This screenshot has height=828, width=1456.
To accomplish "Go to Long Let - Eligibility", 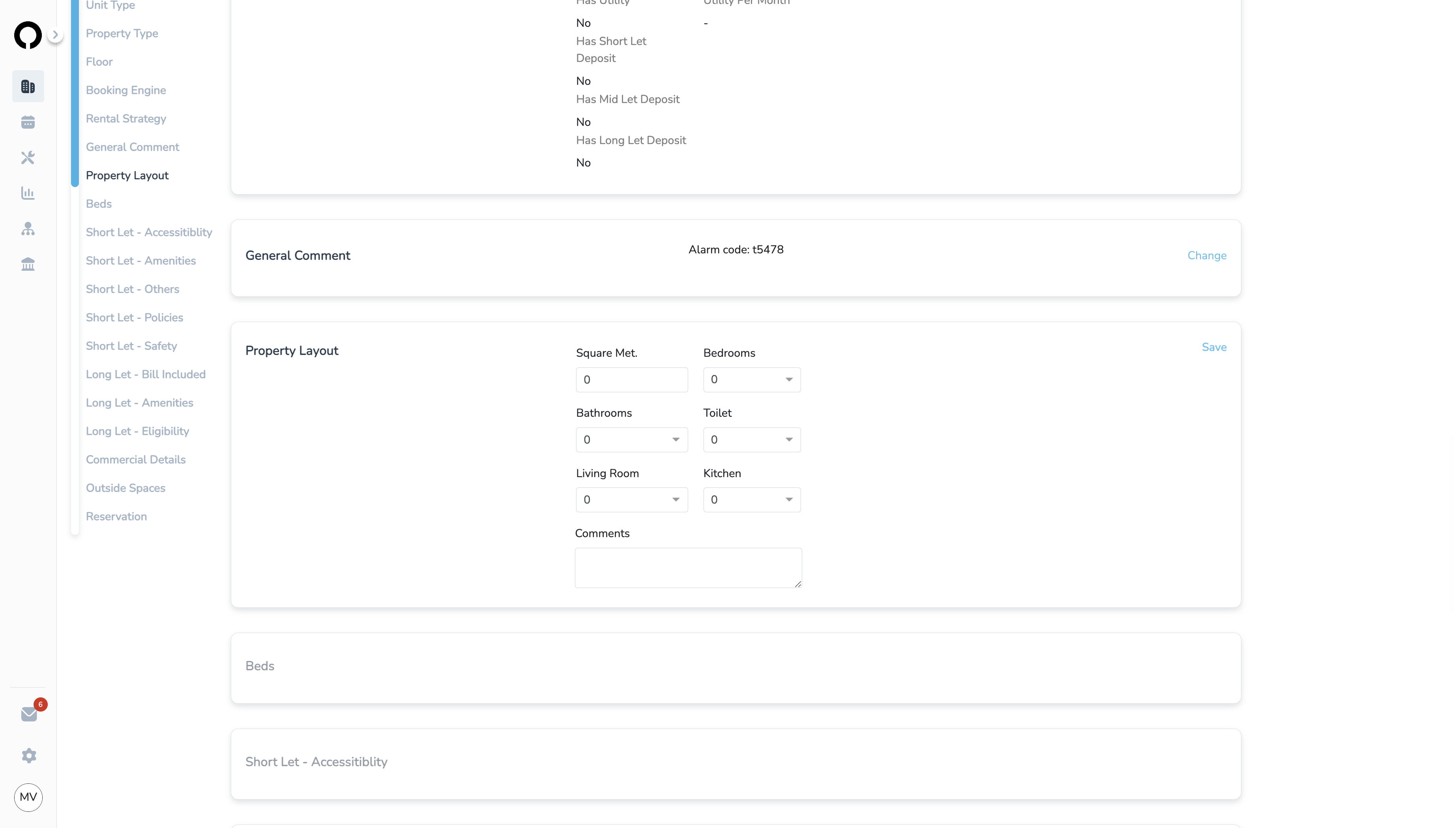I will coord(138,432).
